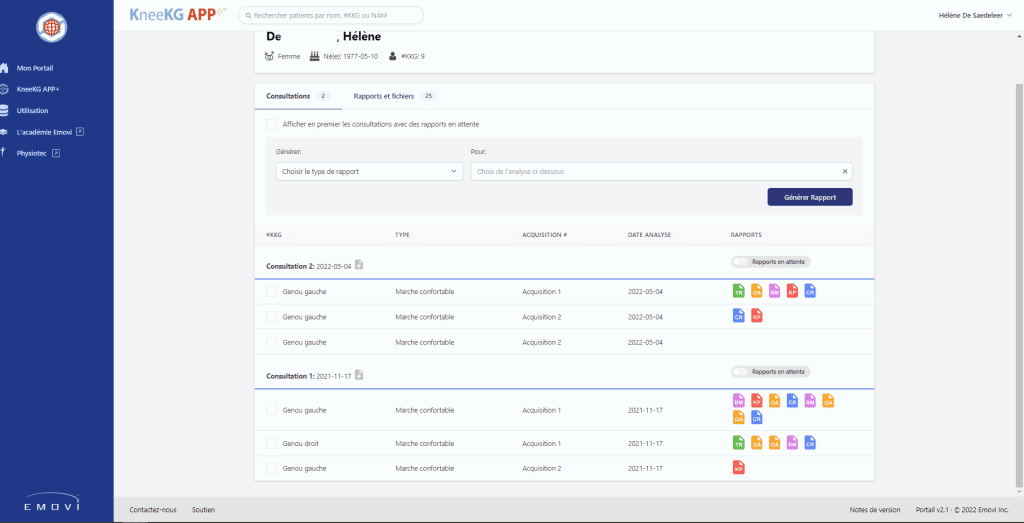The width and height of the screenshot is (1024, 523).
Task: Open the green TR report in Consultation 2
Action: pos(739,291)
